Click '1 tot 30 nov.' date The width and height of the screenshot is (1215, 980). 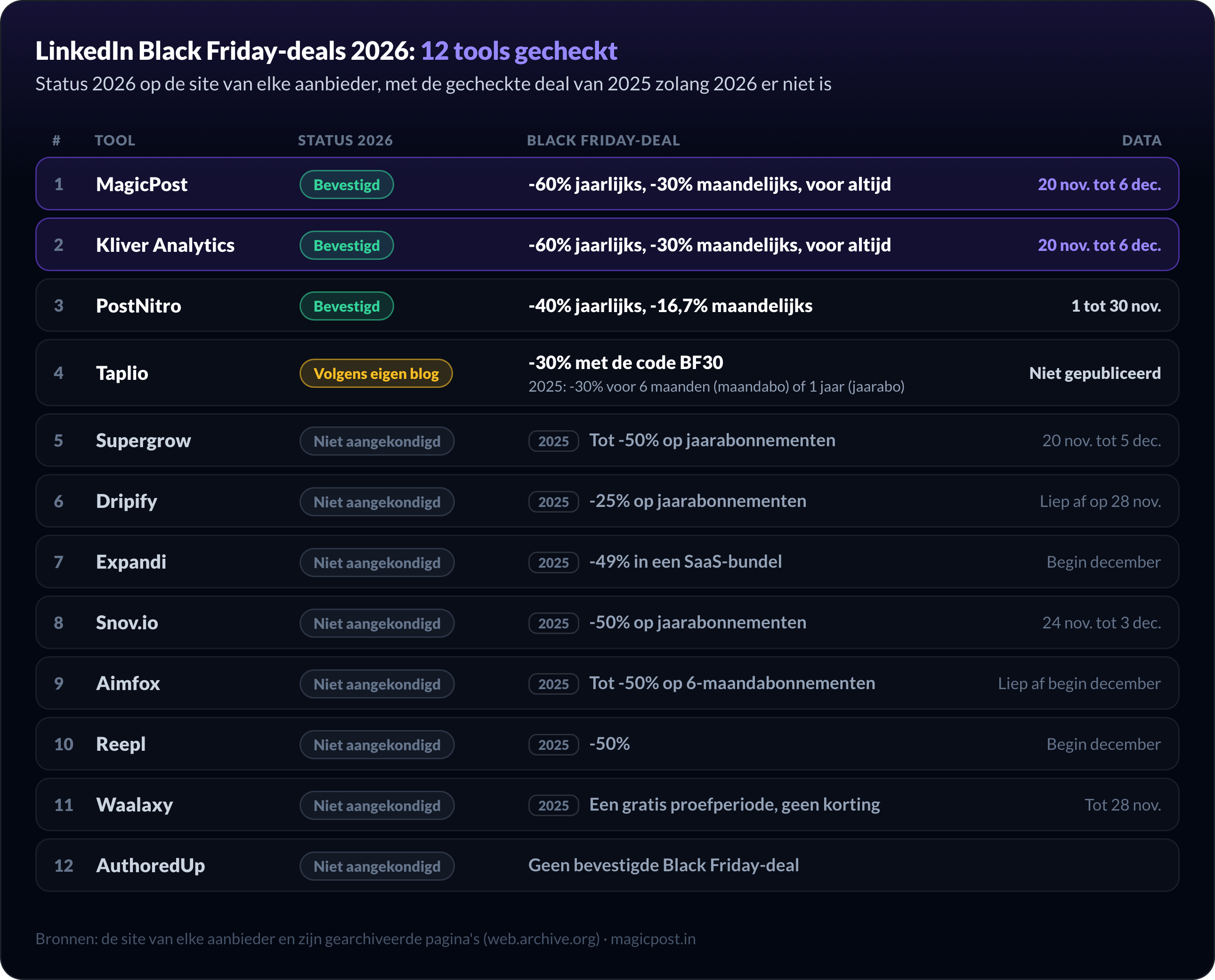(x=1116, y=305)
